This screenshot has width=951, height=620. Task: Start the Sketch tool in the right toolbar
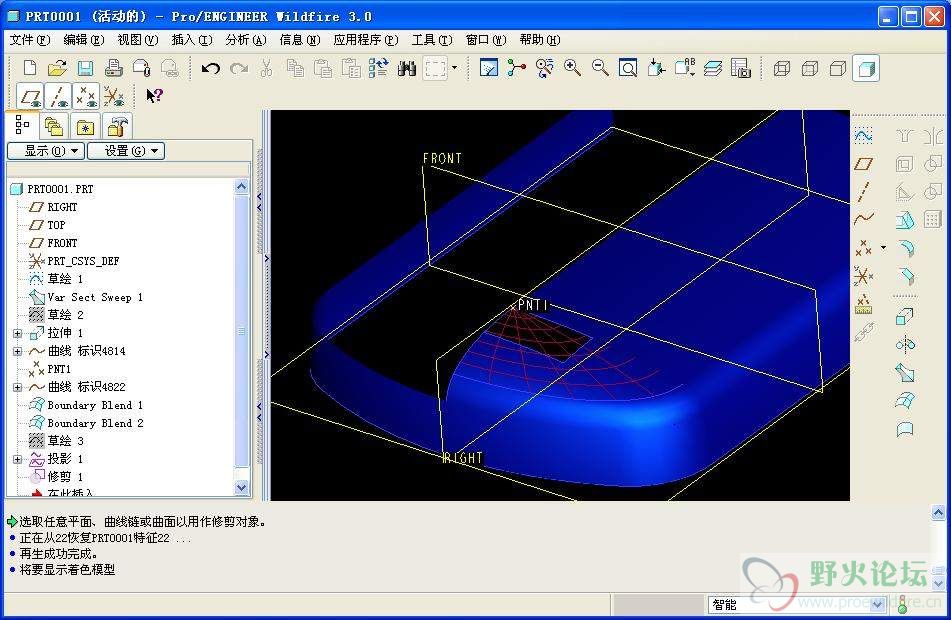click(x=863, y=135)
